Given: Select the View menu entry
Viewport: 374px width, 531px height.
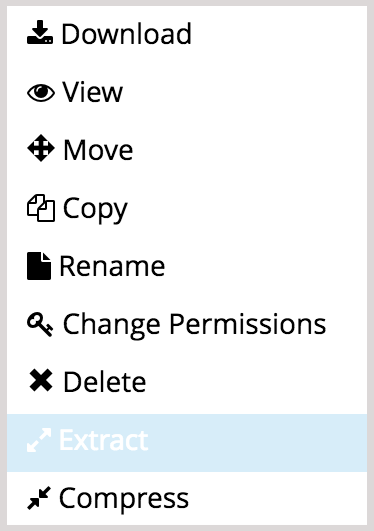Looking at the screenshot, I should (92, 91).
